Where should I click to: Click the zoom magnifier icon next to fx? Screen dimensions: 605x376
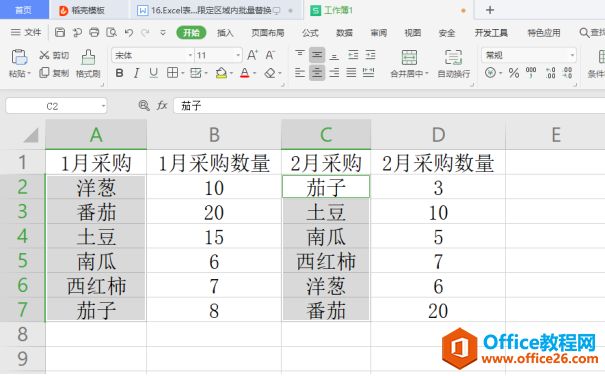pyautogui.click(x=144, y=105)
